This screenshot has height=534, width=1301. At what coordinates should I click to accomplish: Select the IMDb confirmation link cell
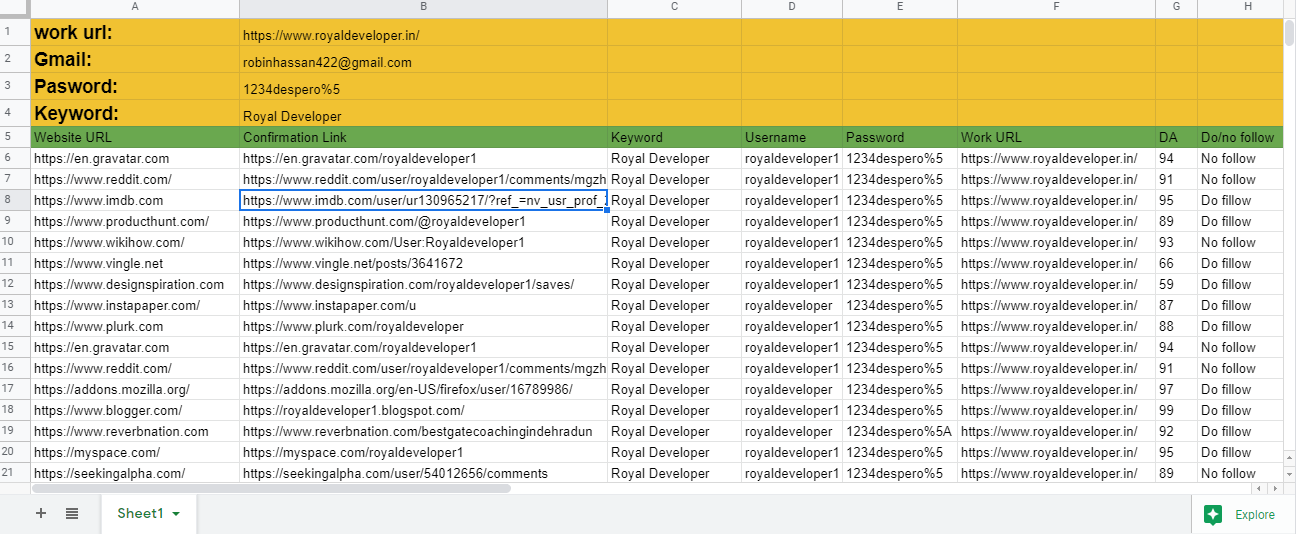423,200
